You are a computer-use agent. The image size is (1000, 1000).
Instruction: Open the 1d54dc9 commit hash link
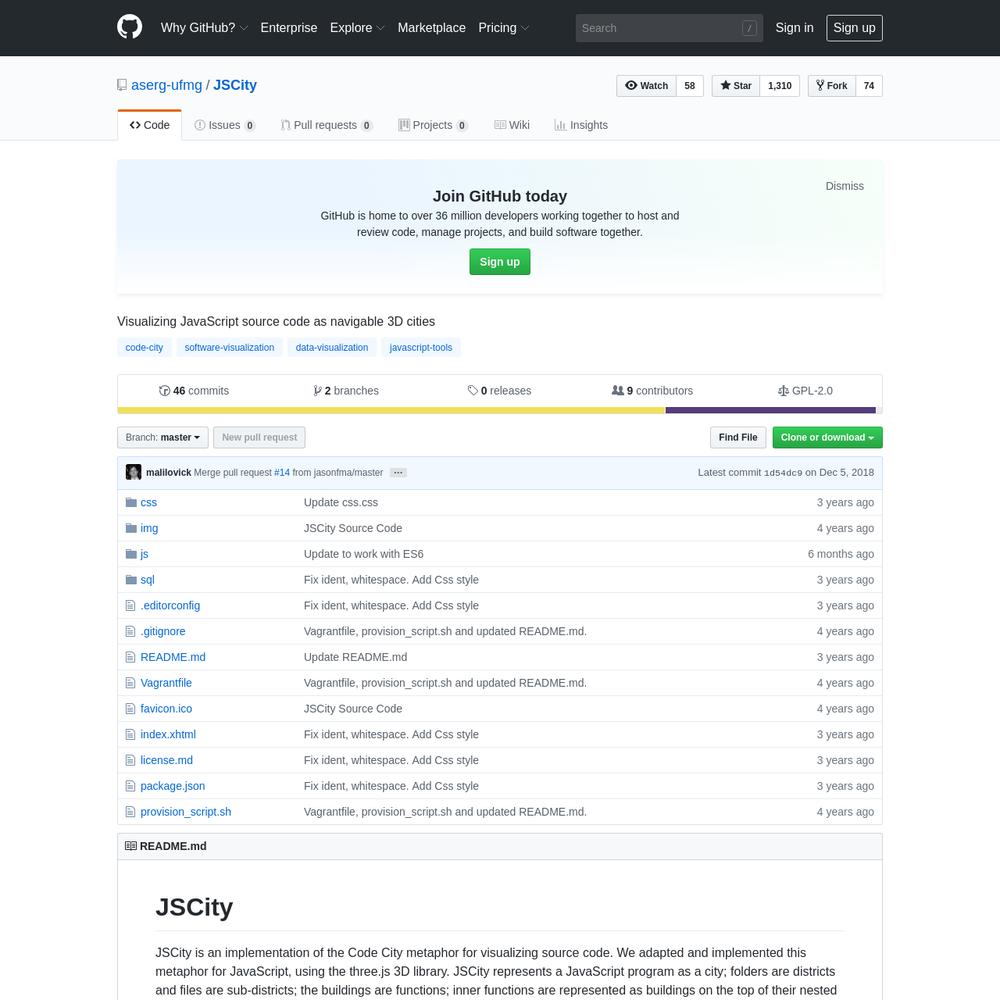pos(783,473)
